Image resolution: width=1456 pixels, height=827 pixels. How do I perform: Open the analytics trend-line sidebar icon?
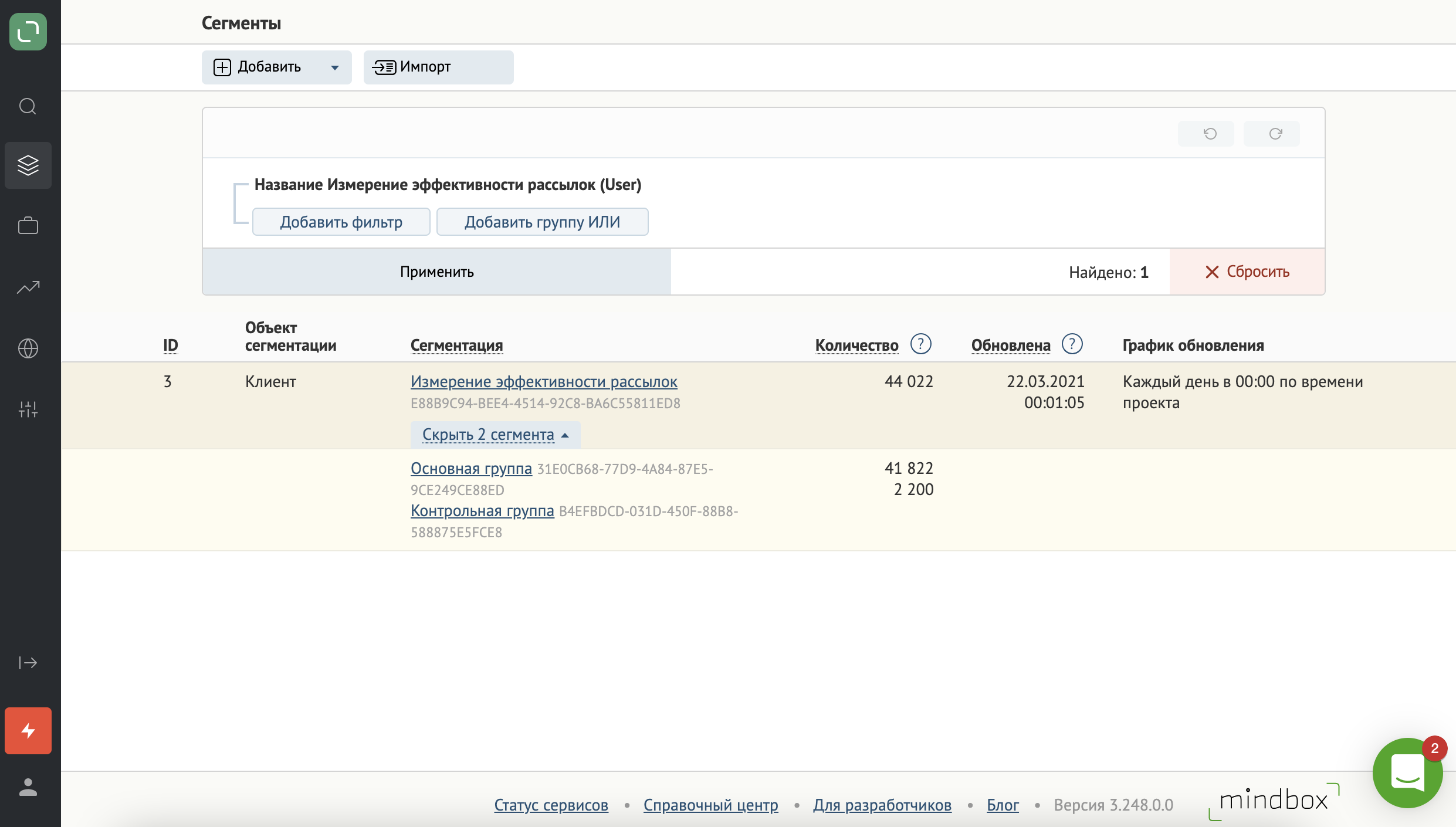point(28,287)
